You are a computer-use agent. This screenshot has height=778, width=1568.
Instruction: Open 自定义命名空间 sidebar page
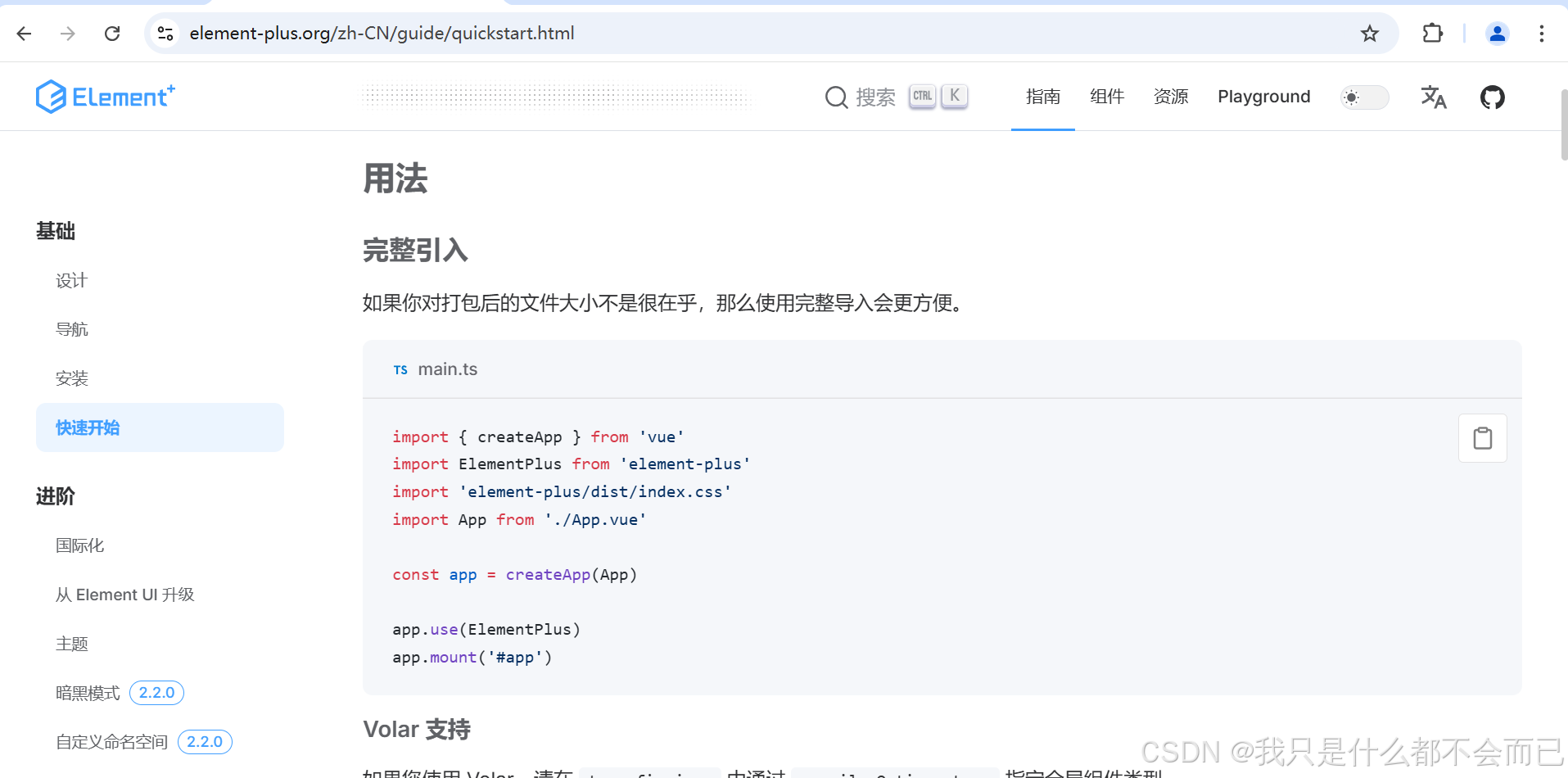(x=111, y=742)
